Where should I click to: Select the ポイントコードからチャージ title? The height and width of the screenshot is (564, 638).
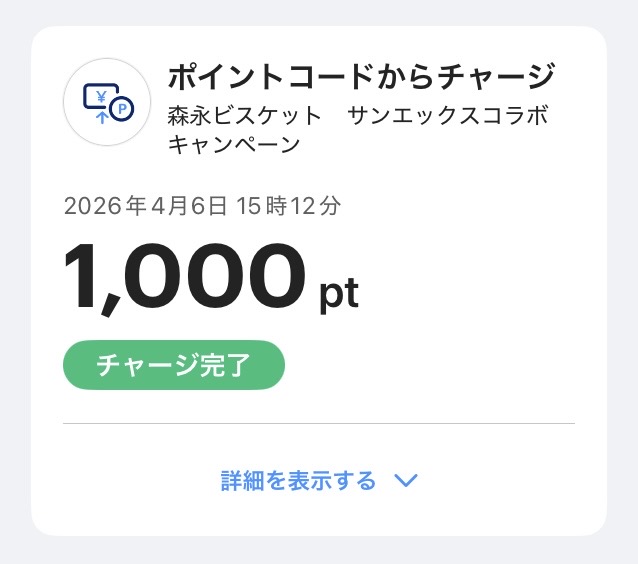click(x=361, y=76)
